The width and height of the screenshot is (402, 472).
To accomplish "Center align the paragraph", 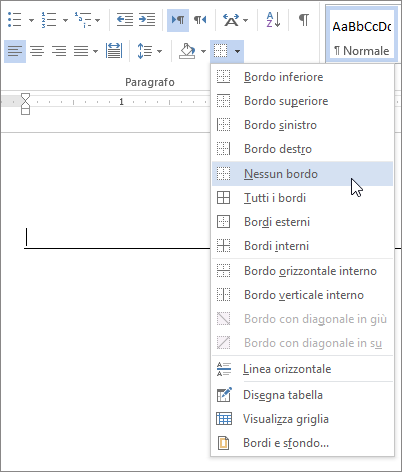I will [x=37, y=51].
